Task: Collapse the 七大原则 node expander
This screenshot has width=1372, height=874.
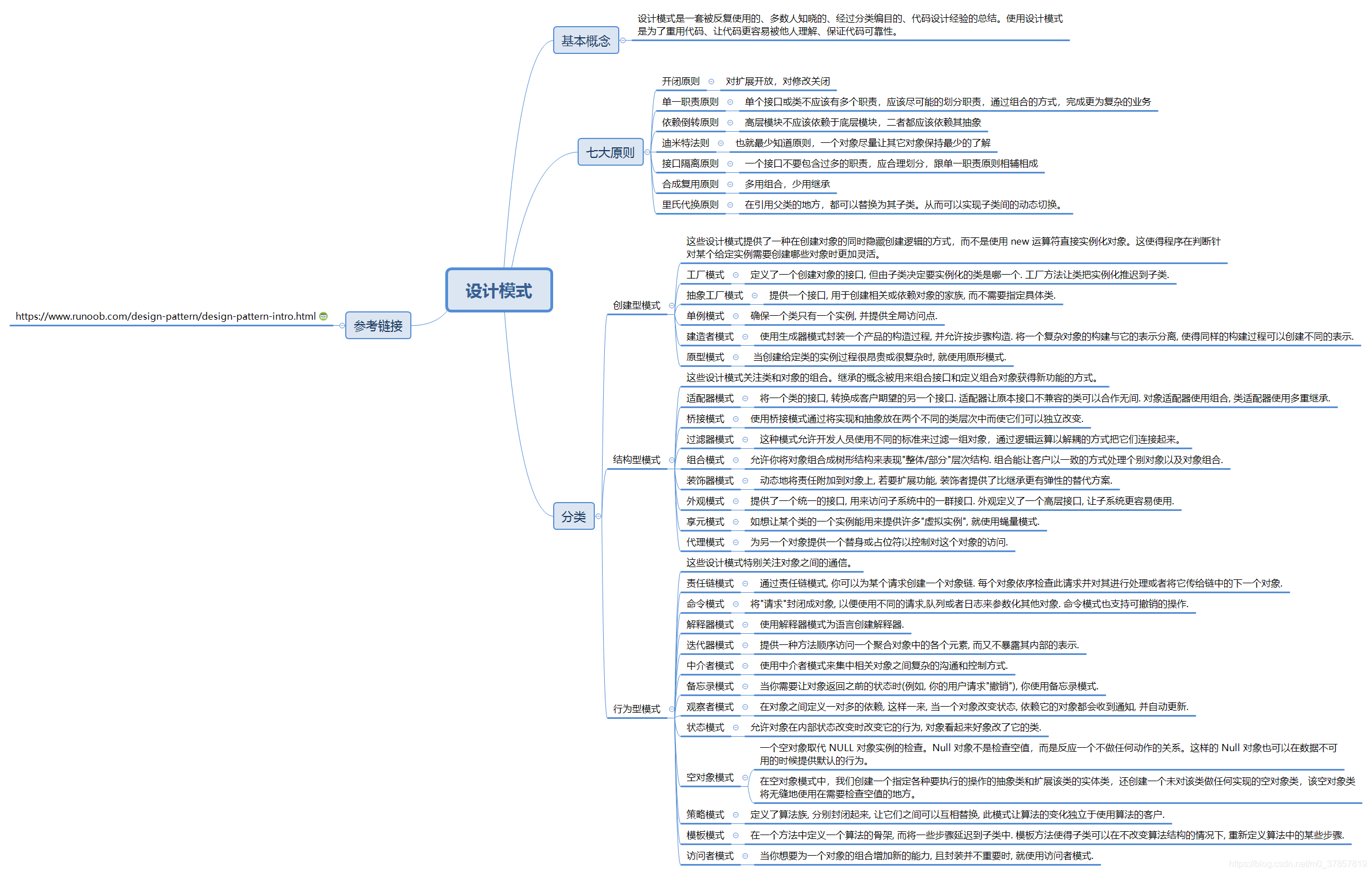Action: pyautogui.click(x=647, y=152)
